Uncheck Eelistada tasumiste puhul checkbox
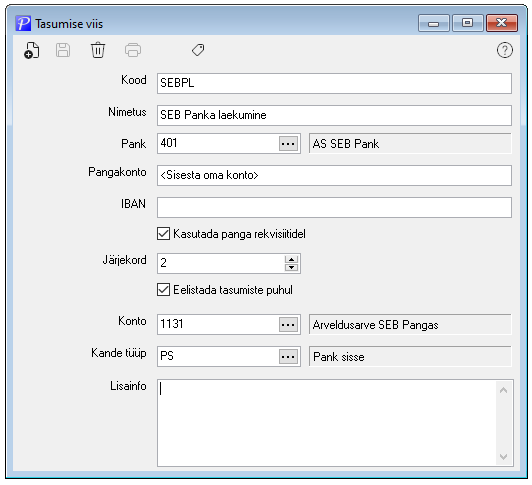The image size is (532, 485). pos(163,290)
